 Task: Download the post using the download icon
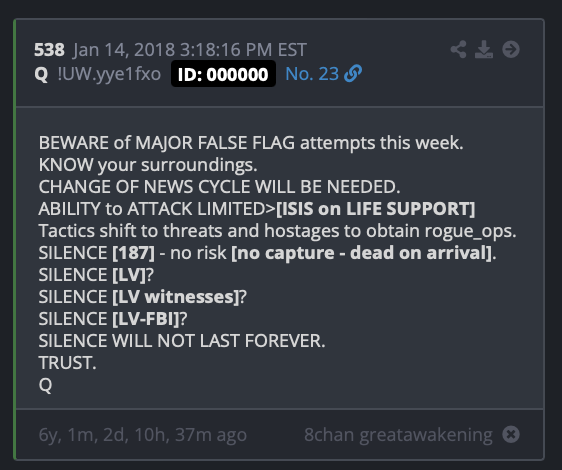click(x=484, y=49)
